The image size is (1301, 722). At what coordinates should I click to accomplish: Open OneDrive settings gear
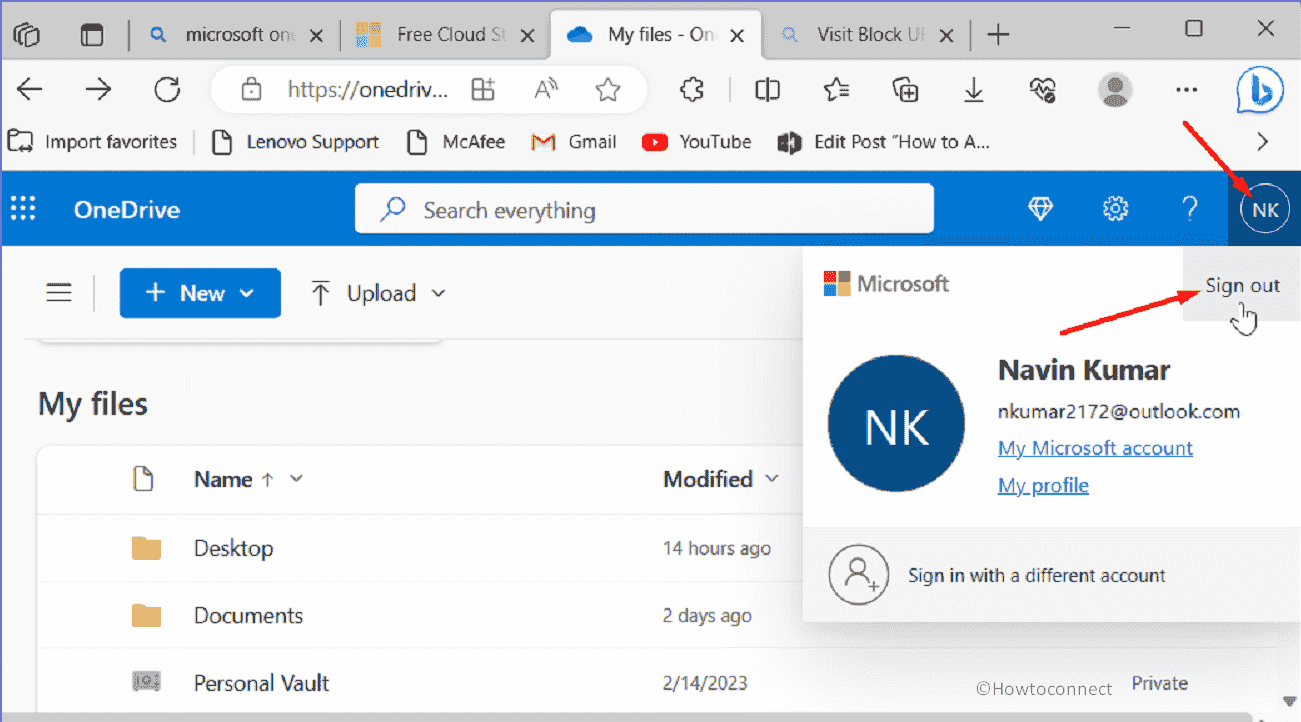1115,209
